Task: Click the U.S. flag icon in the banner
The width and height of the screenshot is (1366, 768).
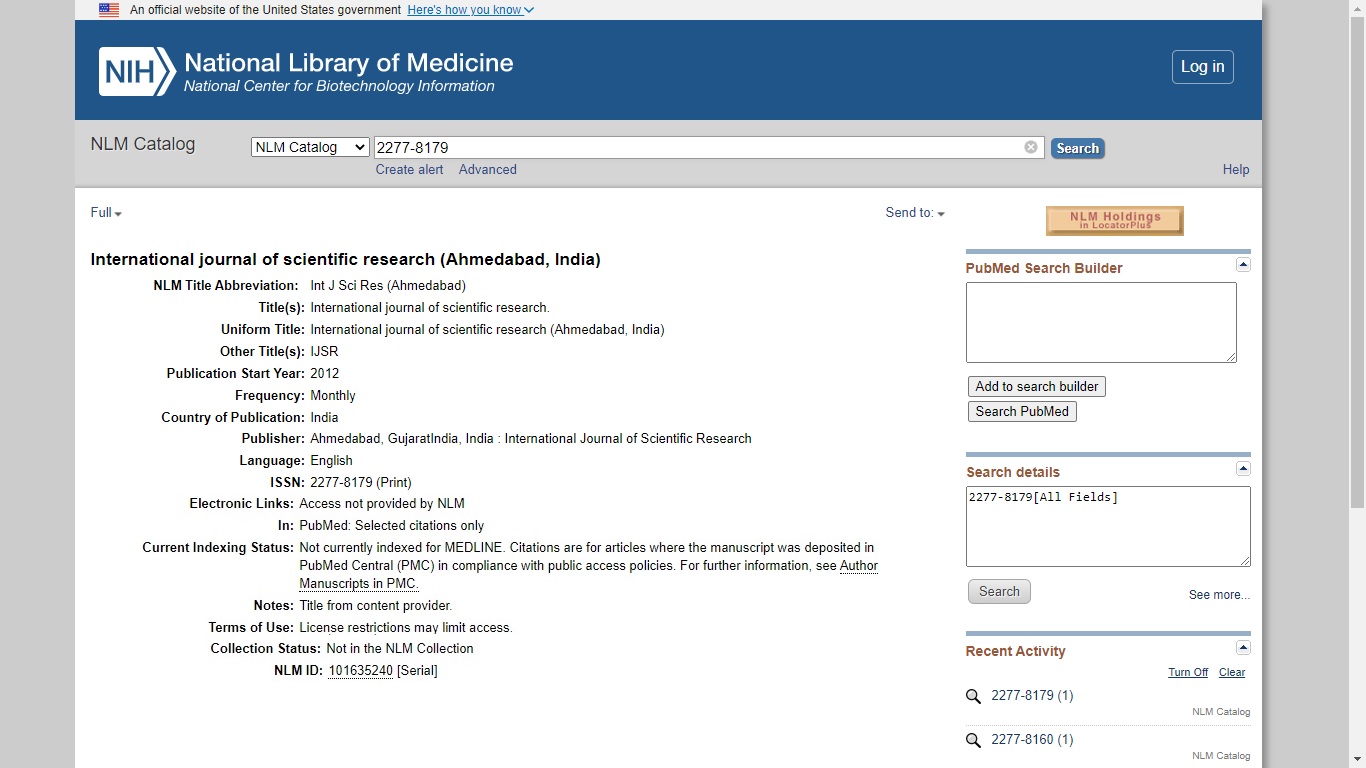Action: point(108,10)
